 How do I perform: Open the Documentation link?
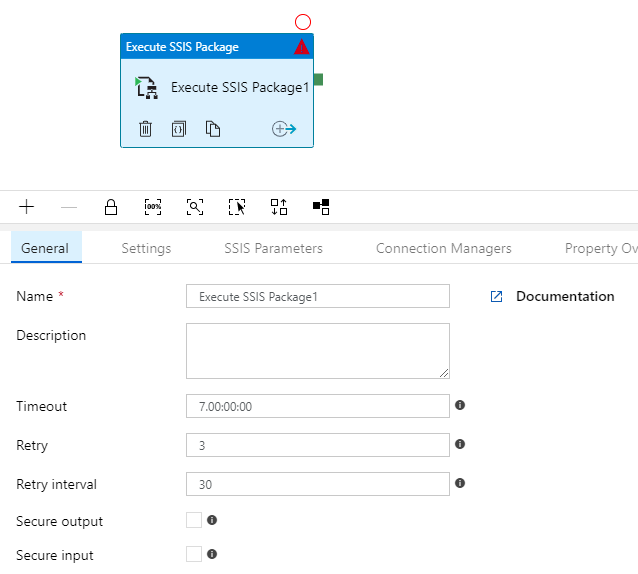(x=565, y=297)
